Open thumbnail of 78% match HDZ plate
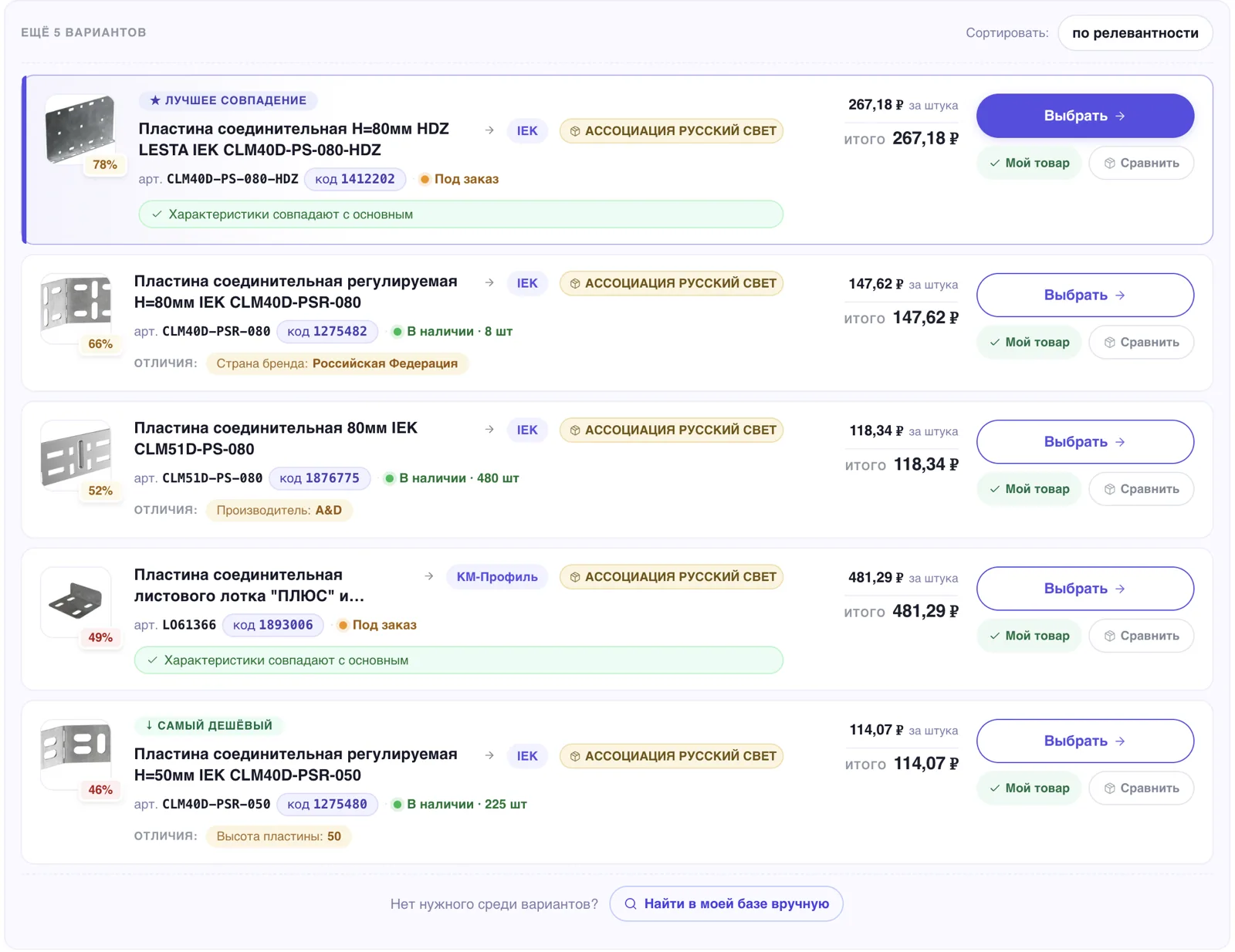 click(x=80, y=129)
